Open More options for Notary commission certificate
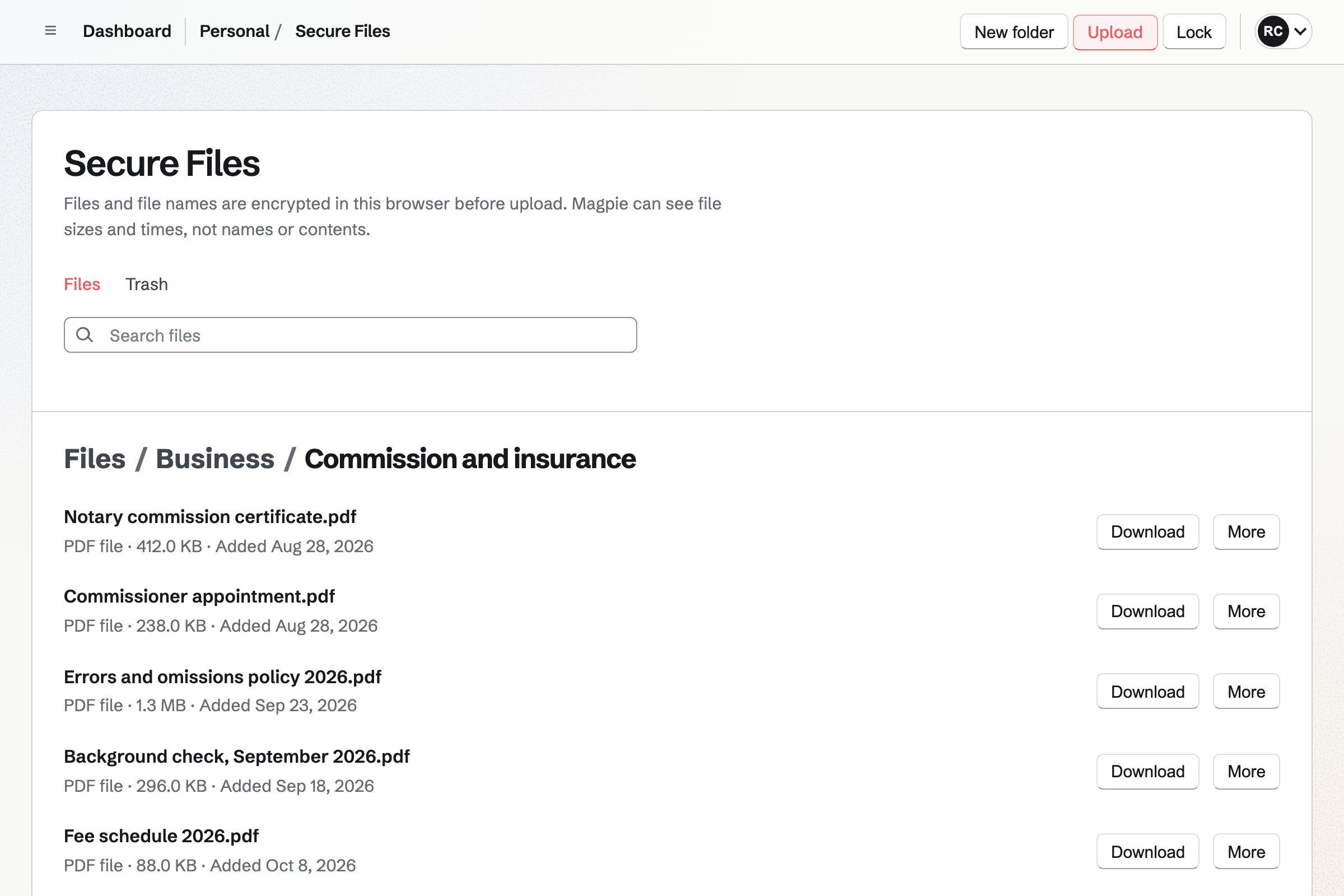The image size is (1344, 896). pyautogui.click(x=1245, y=532)
